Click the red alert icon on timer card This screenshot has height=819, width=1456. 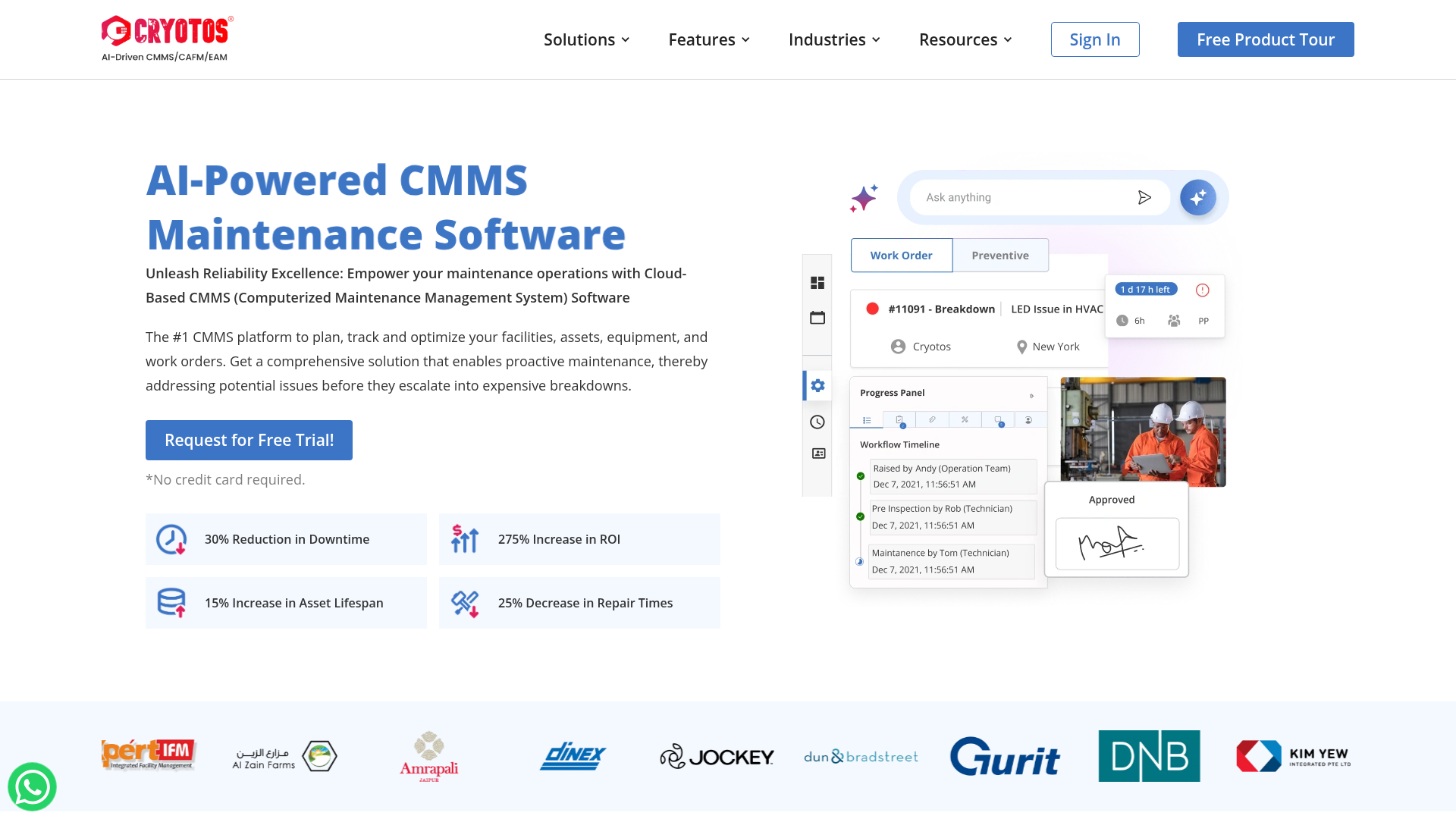click(x=1202, y=290)
